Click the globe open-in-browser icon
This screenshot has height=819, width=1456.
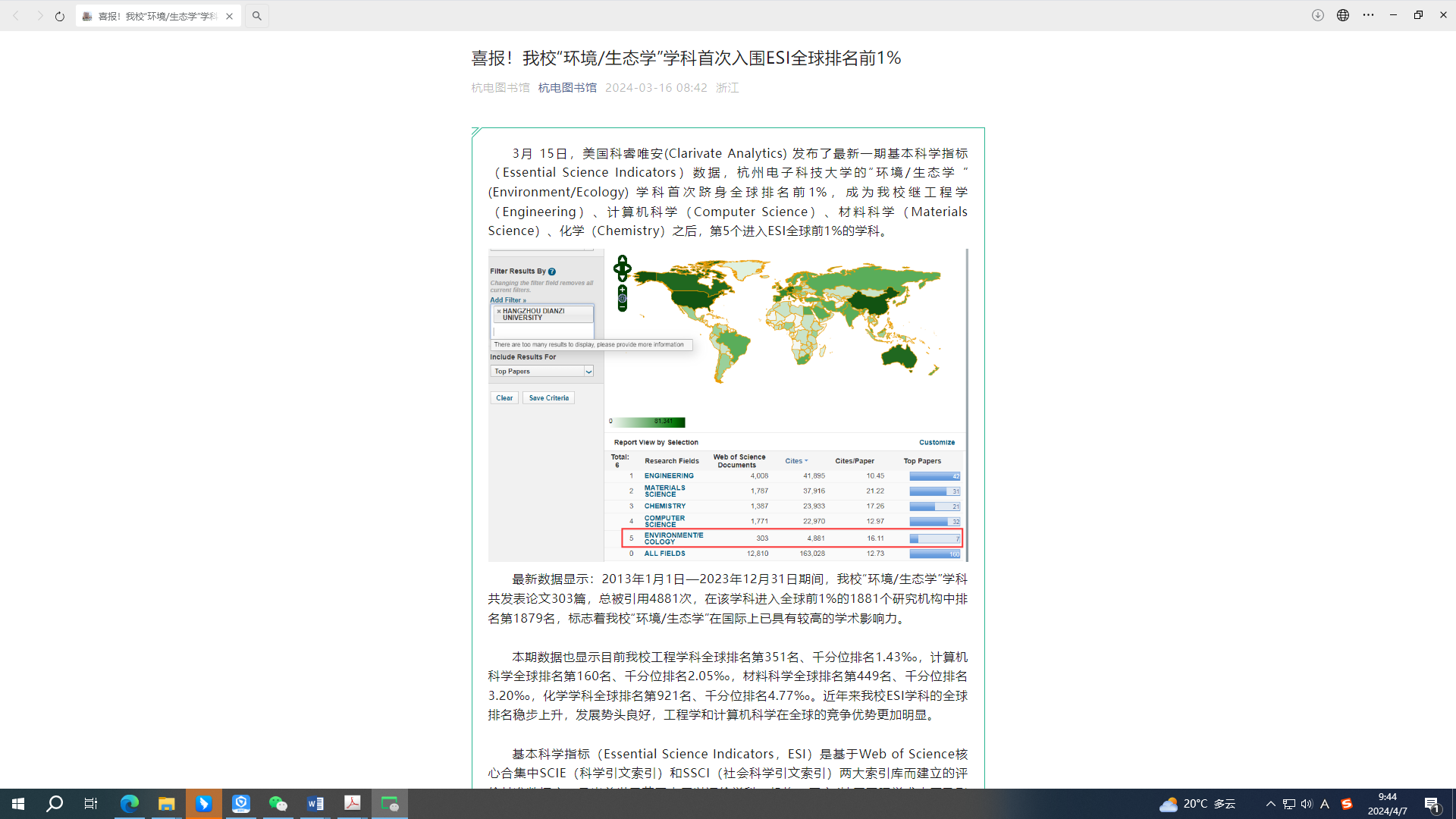(x=1343, y=15)
